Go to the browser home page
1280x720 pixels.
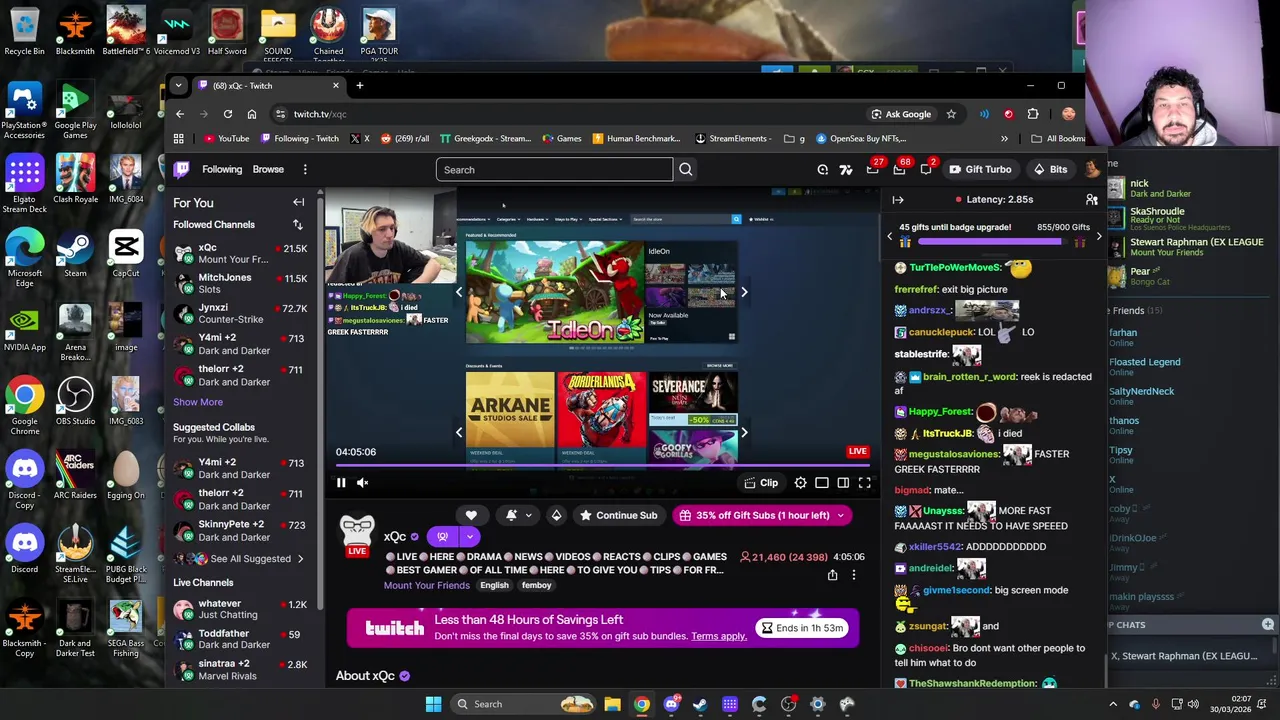point(252,114)
